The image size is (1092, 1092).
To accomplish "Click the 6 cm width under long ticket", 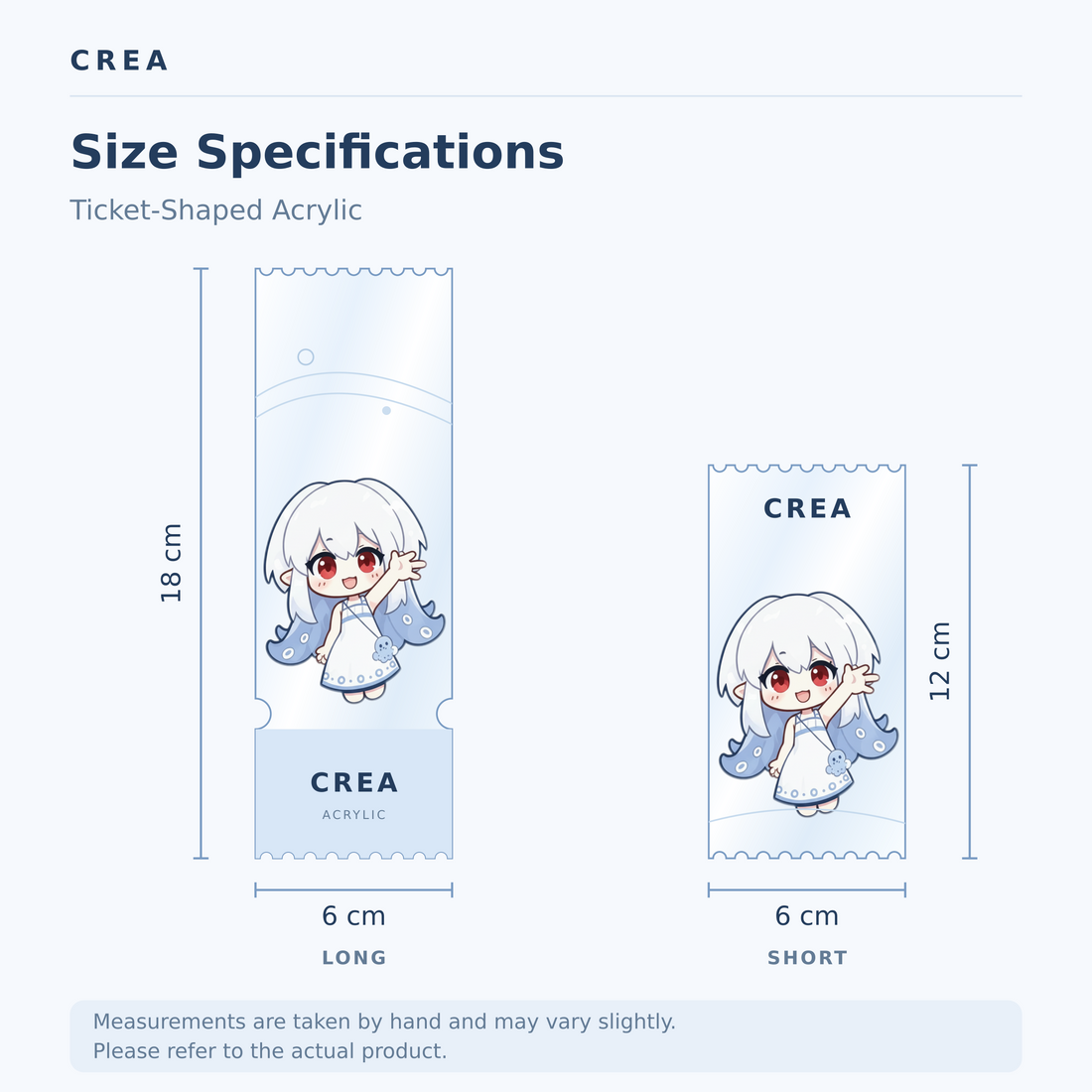I will (x=353, y=916).
